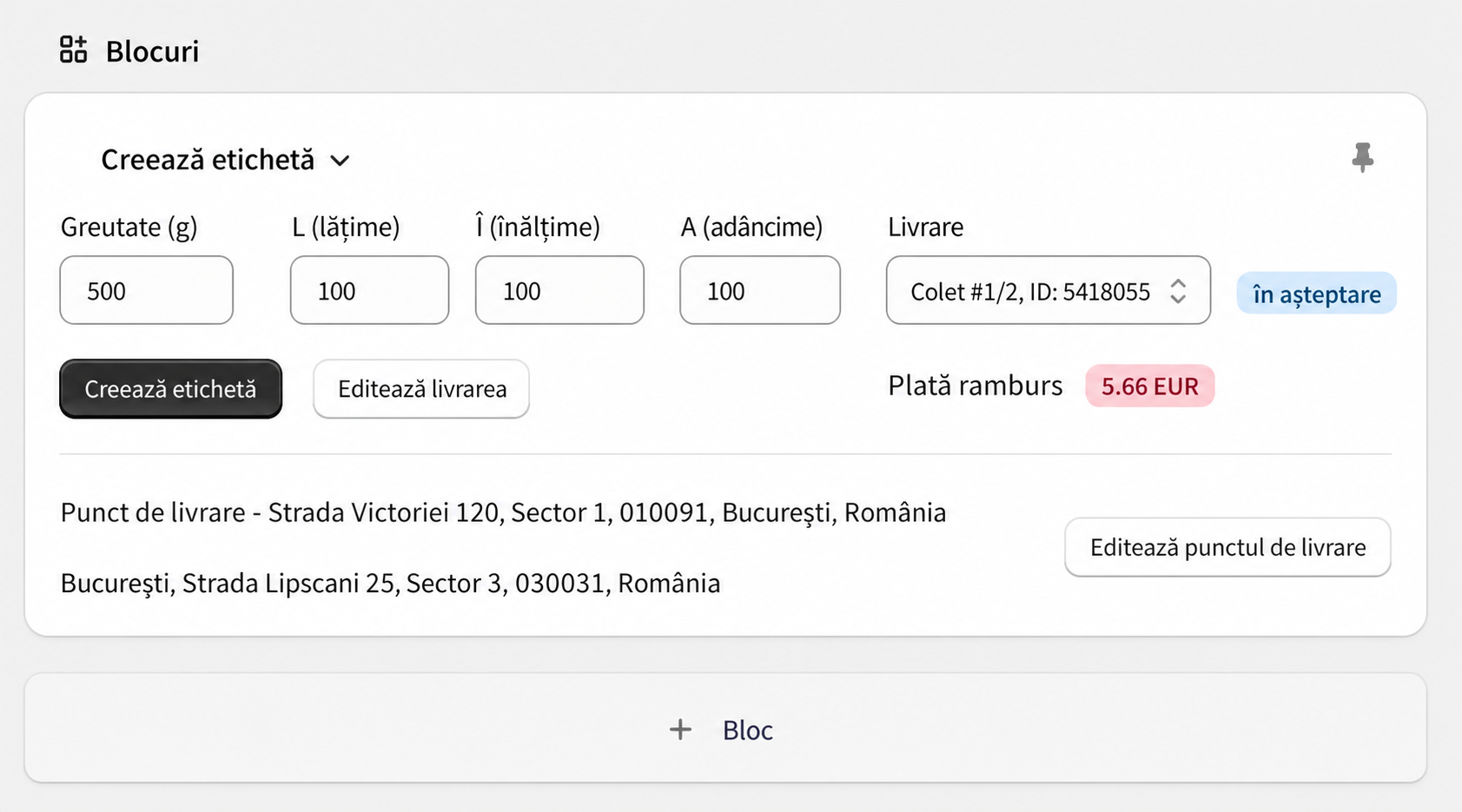Image resolution: width=1462 pixels, height=812 pixels.
Task: Click the plus icon next to Bloc
Action: [x=681, y=729]
